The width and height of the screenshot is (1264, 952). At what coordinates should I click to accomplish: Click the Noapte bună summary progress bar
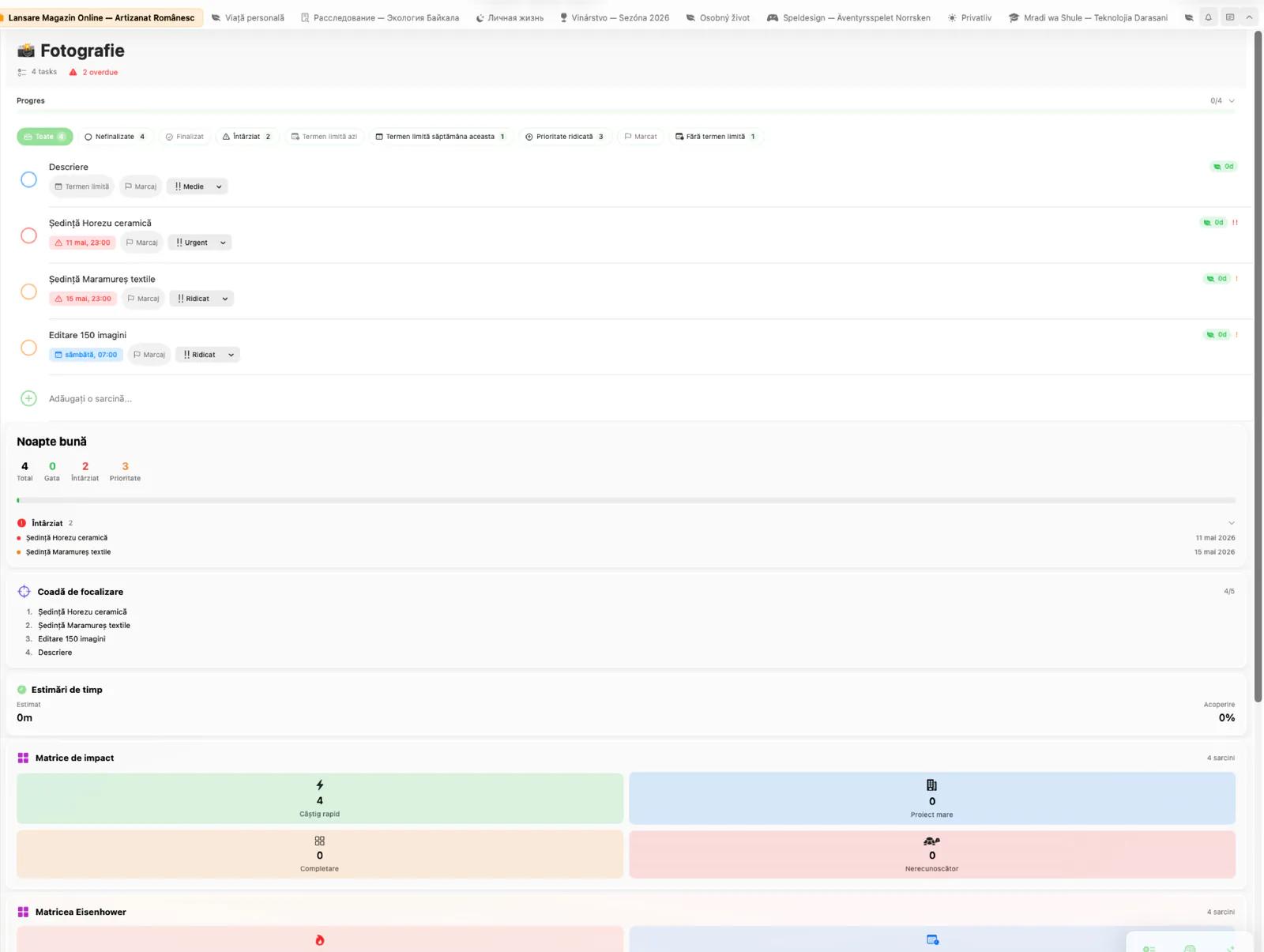[626, 500]
